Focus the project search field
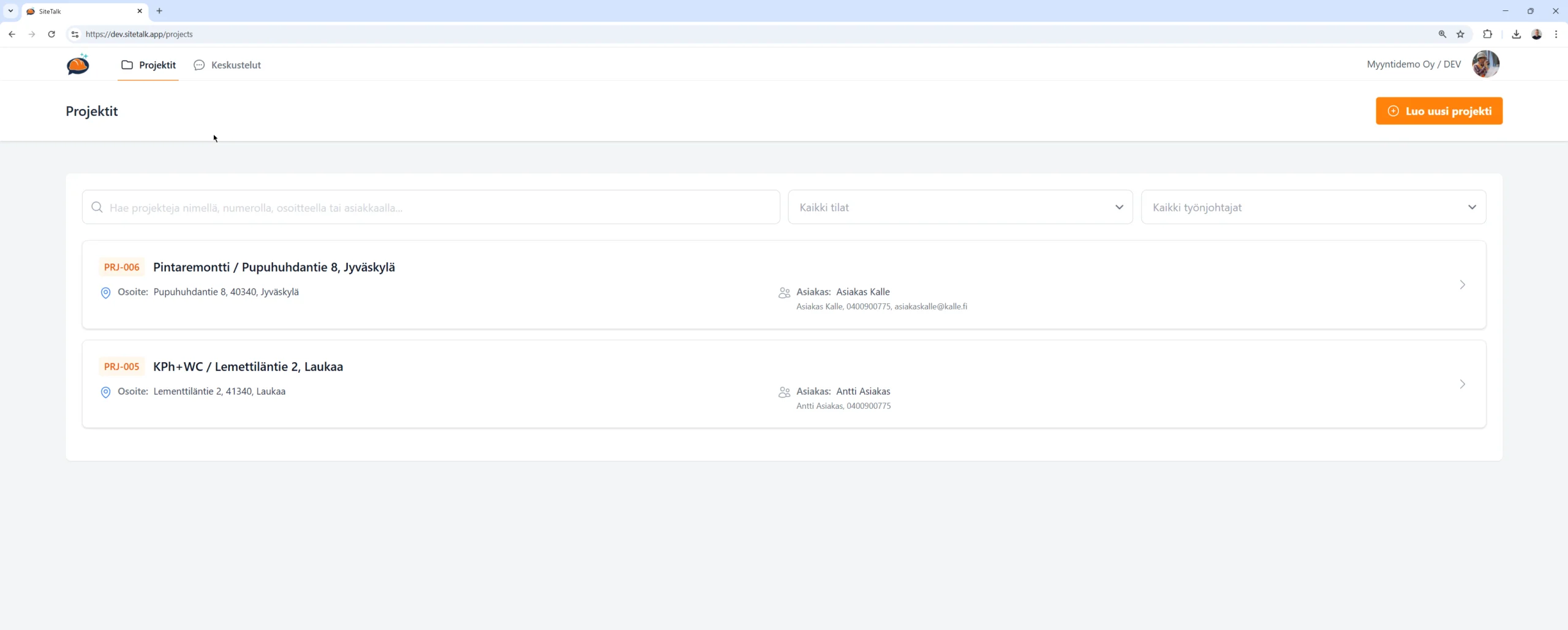1568x630 pixels. [438, 208]
